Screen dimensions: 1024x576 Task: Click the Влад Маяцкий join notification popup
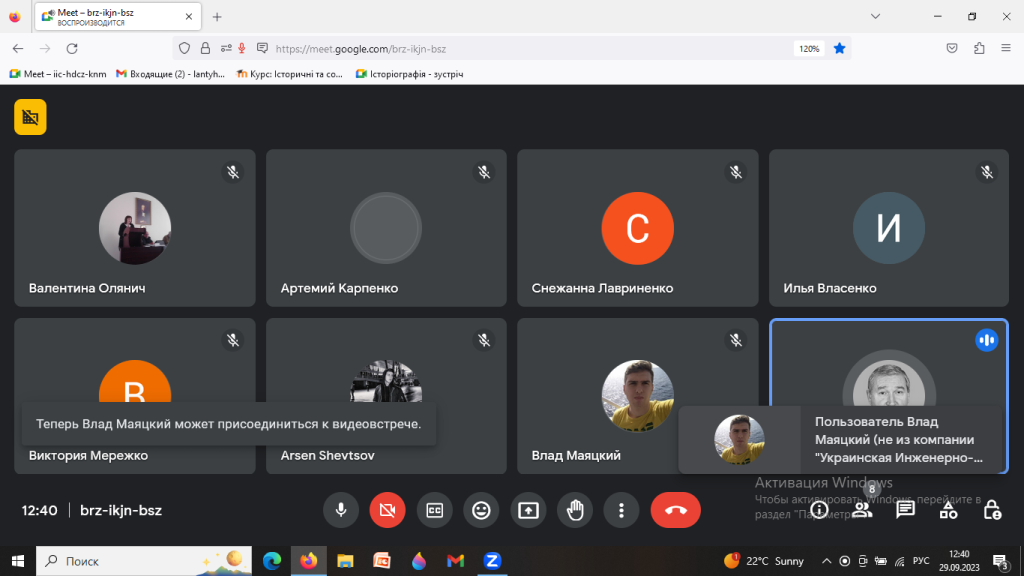(x=840, y=440)
